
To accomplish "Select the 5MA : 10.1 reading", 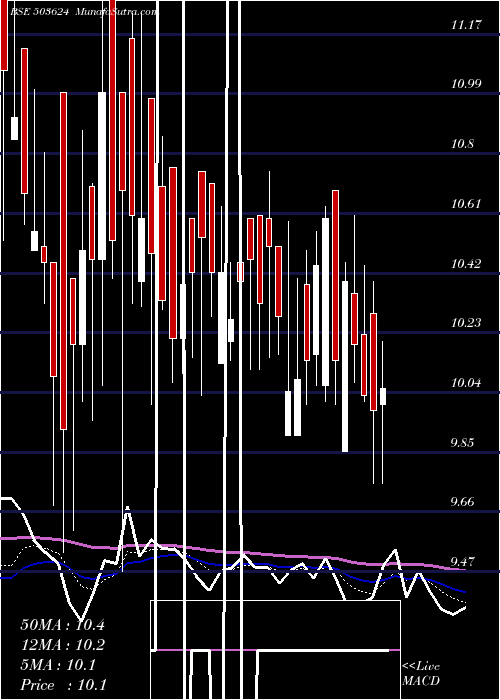I will [58, 665].
